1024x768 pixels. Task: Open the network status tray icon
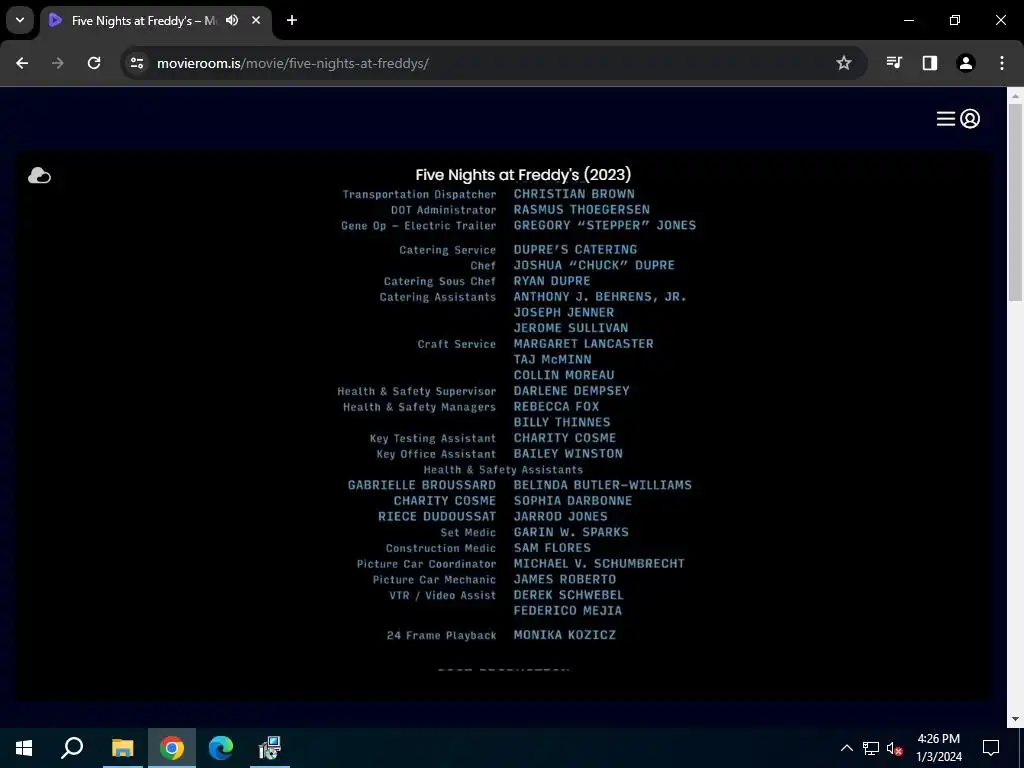point(871,748)
